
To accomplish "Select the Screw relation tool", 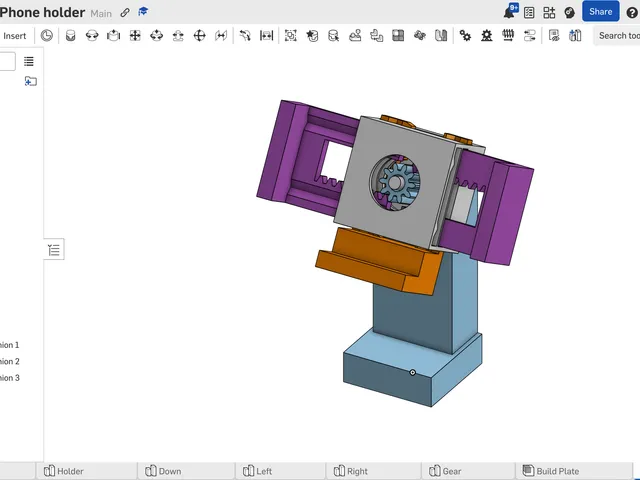I will (x=508, y=36).
